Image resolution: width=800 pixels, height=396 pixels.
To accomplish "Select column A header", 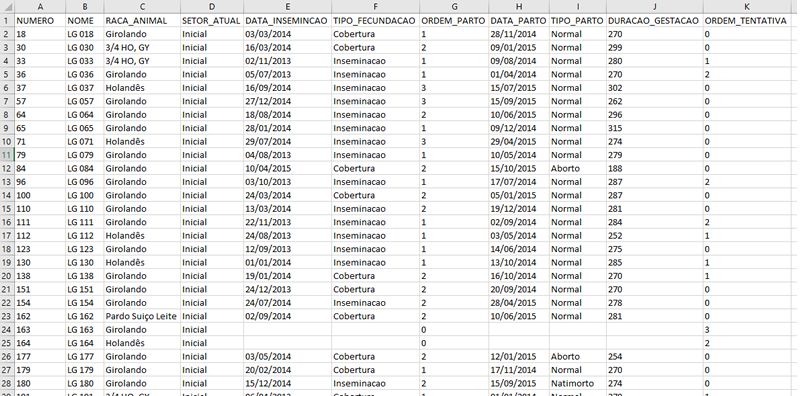I will 40,7.
